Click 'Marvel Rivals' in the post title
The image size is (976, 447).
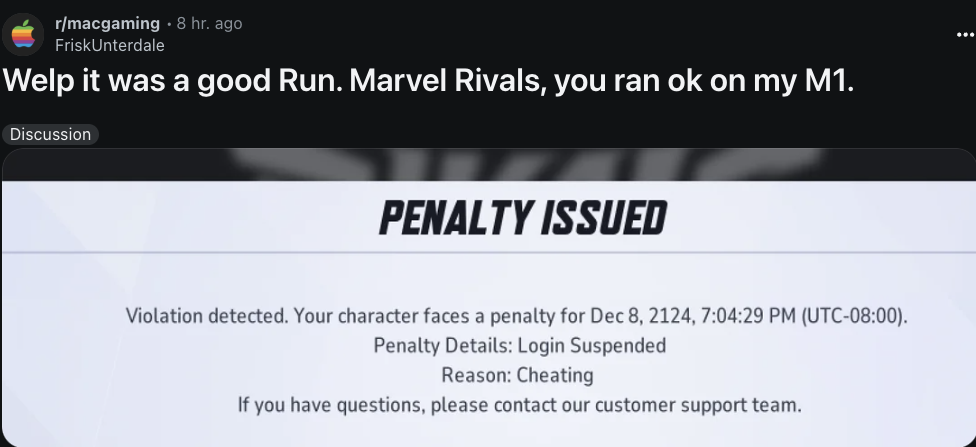[x=448, y=81]
